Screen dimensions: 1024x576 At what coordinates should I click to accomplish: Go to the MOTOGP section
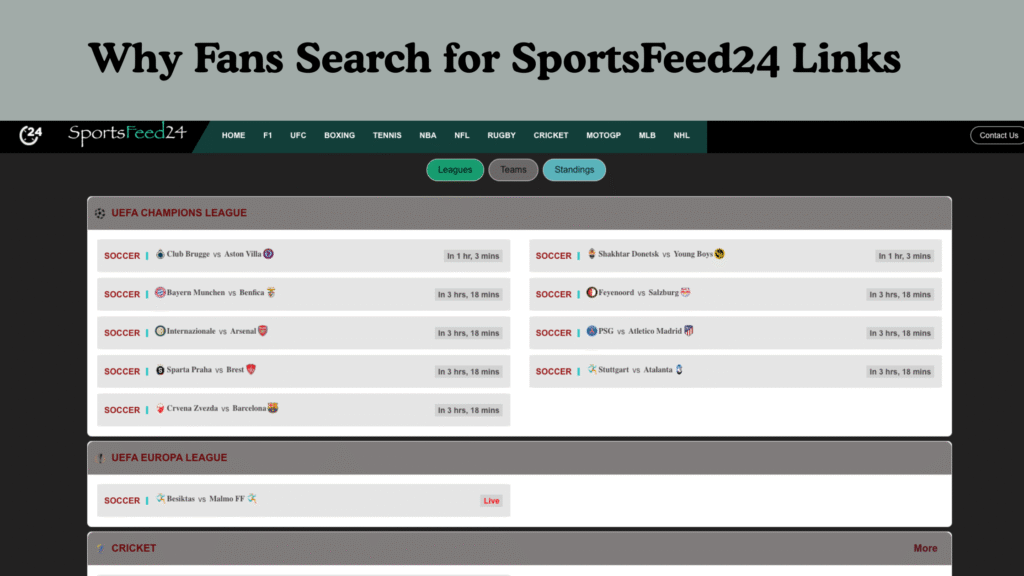pos(603,136)
